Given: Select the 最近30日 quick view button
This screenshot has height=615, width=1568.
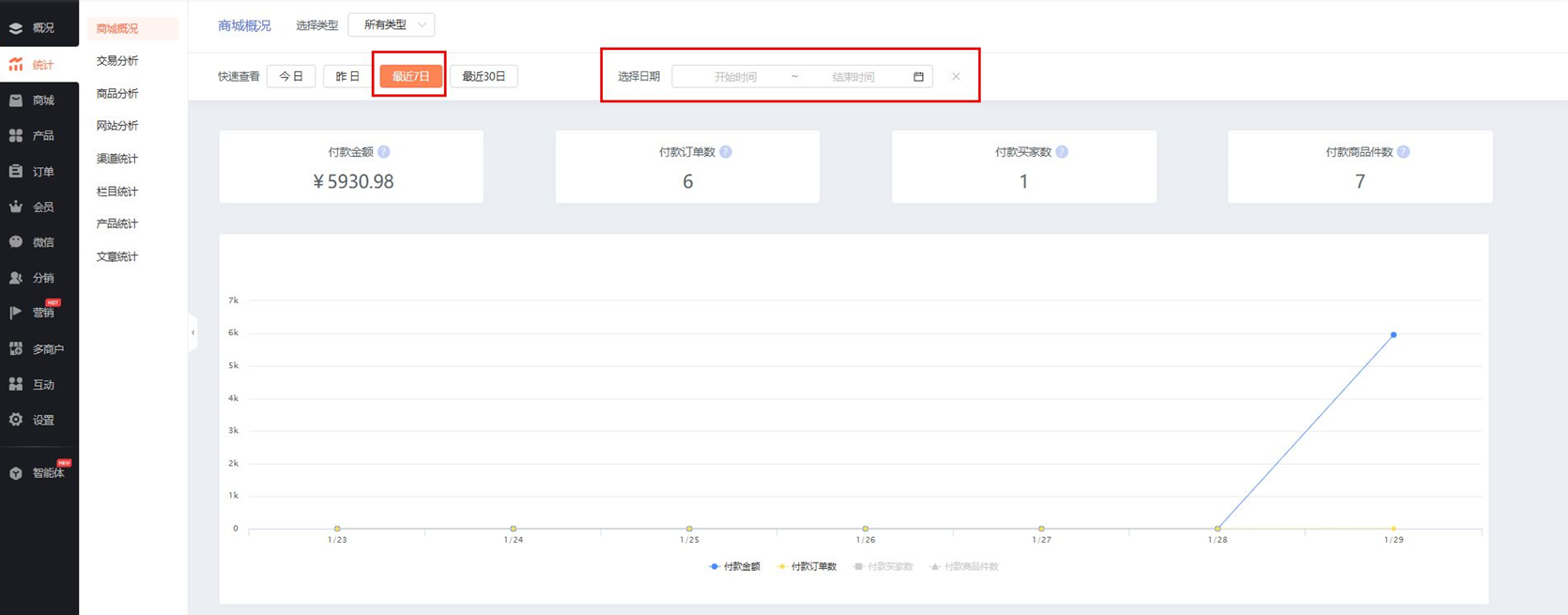Looking at the screenshot, I should pos(484,77).
